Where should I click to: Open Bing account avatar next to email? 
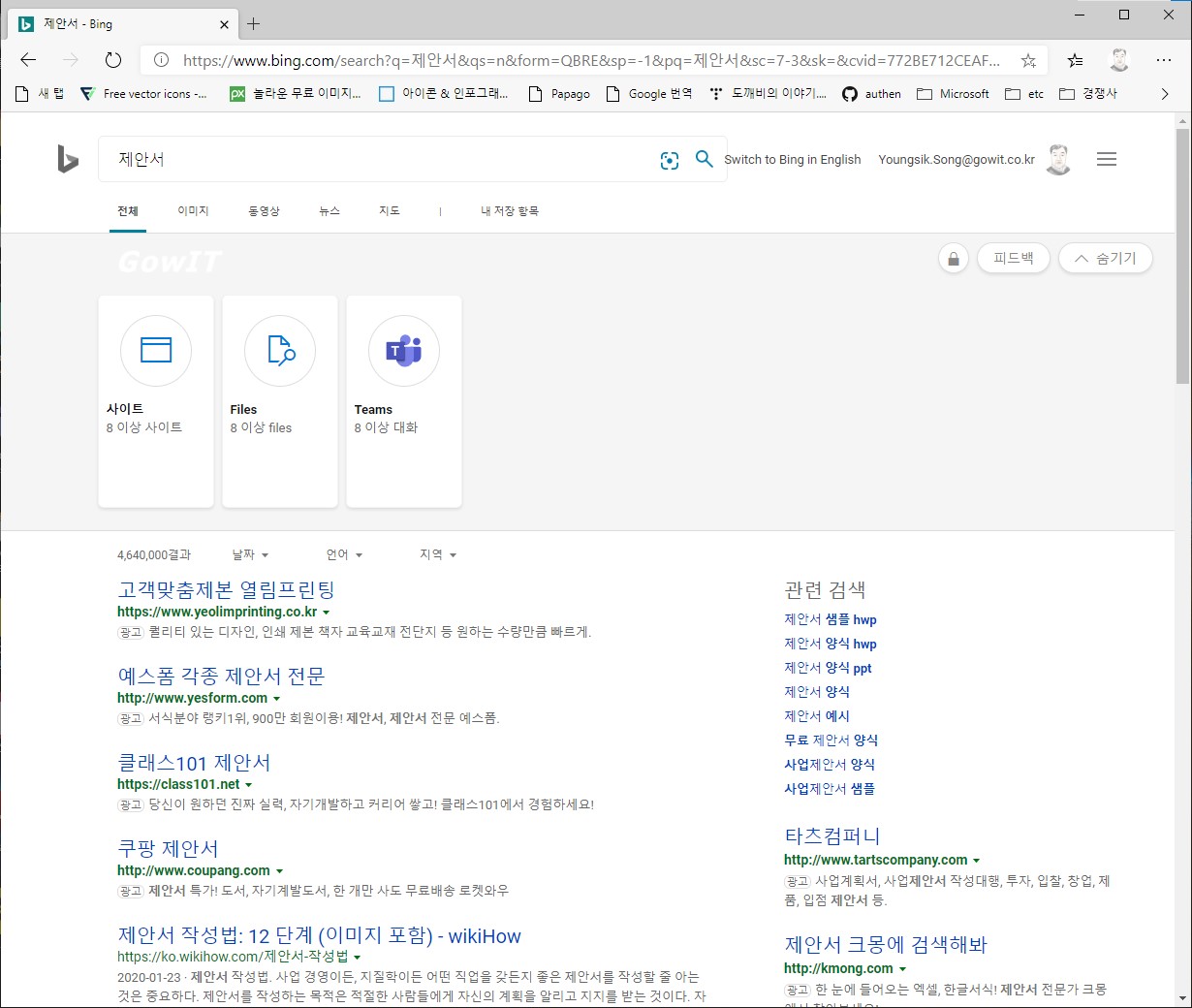(x=1059, y=159)
